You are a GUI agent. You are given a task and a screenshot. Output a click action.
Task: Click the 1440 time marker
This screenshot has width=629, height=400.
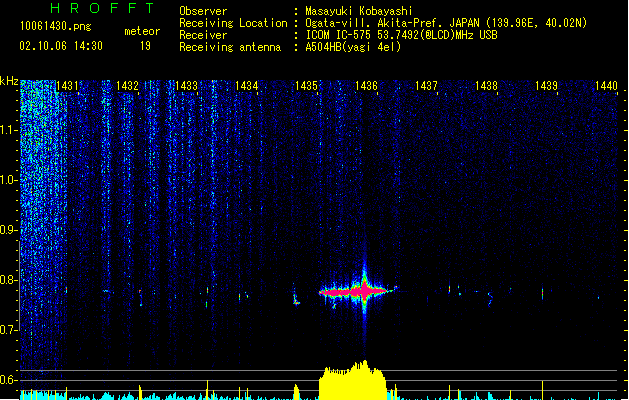pos(606,86)
